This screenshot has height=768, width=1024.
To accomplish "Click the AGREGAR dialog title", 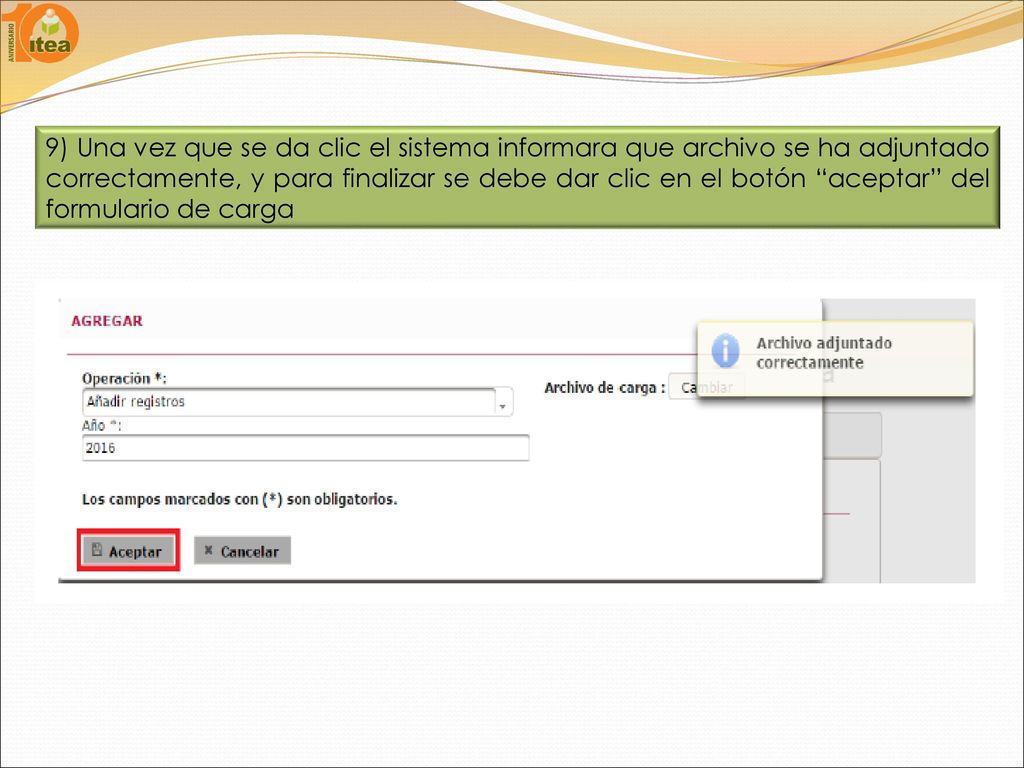I will [x=107, y=321].
